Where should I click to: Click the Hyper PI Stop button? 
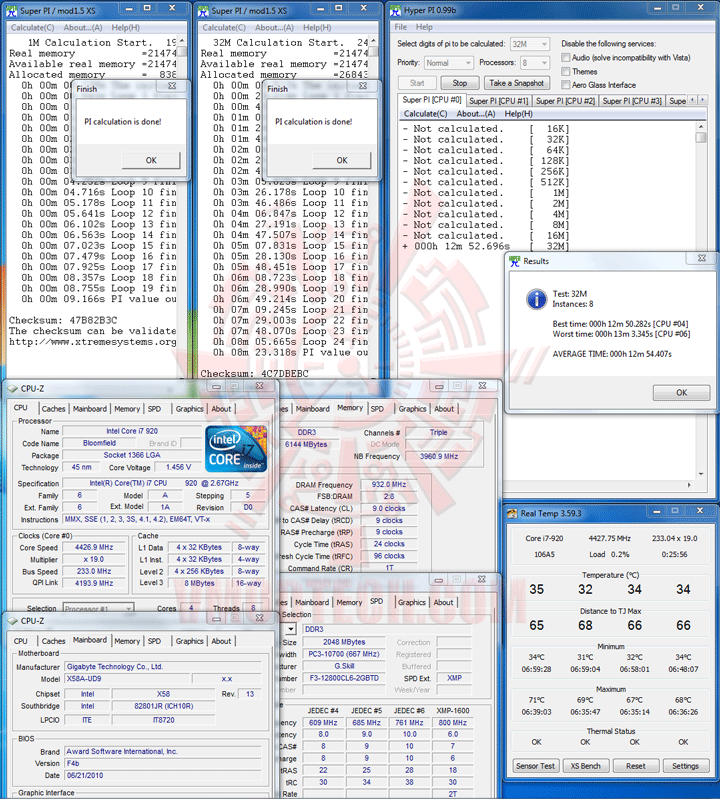pyautogui.click(x=460, y=83)
